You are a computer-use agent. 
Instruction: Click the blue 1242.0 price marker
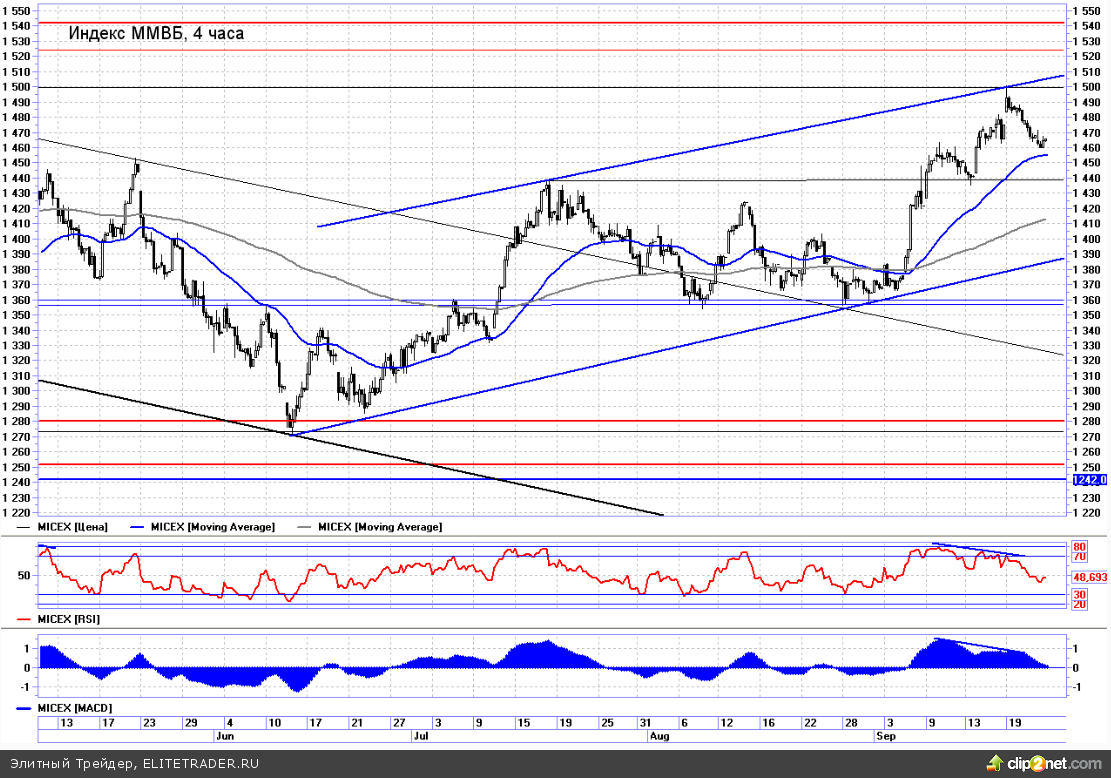pos(1089,480)
